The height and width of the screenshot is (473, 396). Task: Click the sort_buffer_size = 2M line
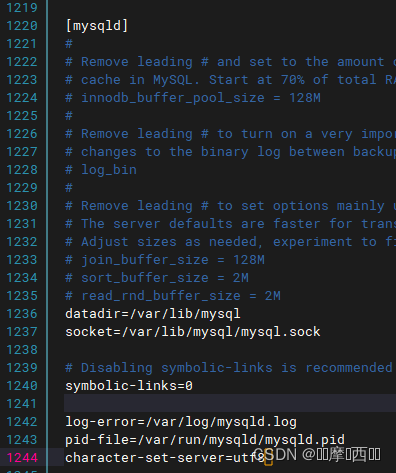tap(157, 278)
